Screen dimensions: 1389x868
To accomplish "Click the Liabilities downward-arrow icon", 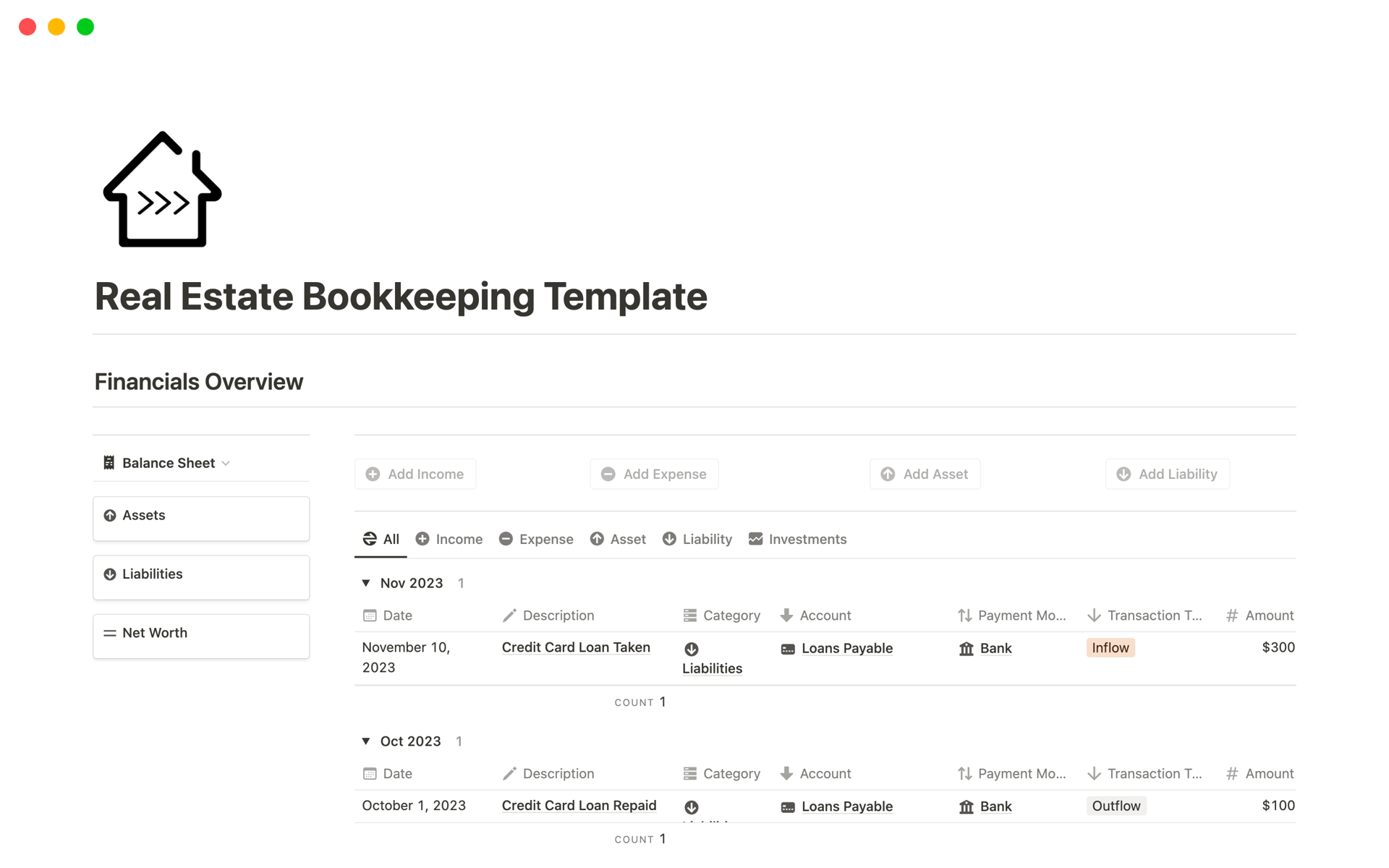I will pos(110,574).
